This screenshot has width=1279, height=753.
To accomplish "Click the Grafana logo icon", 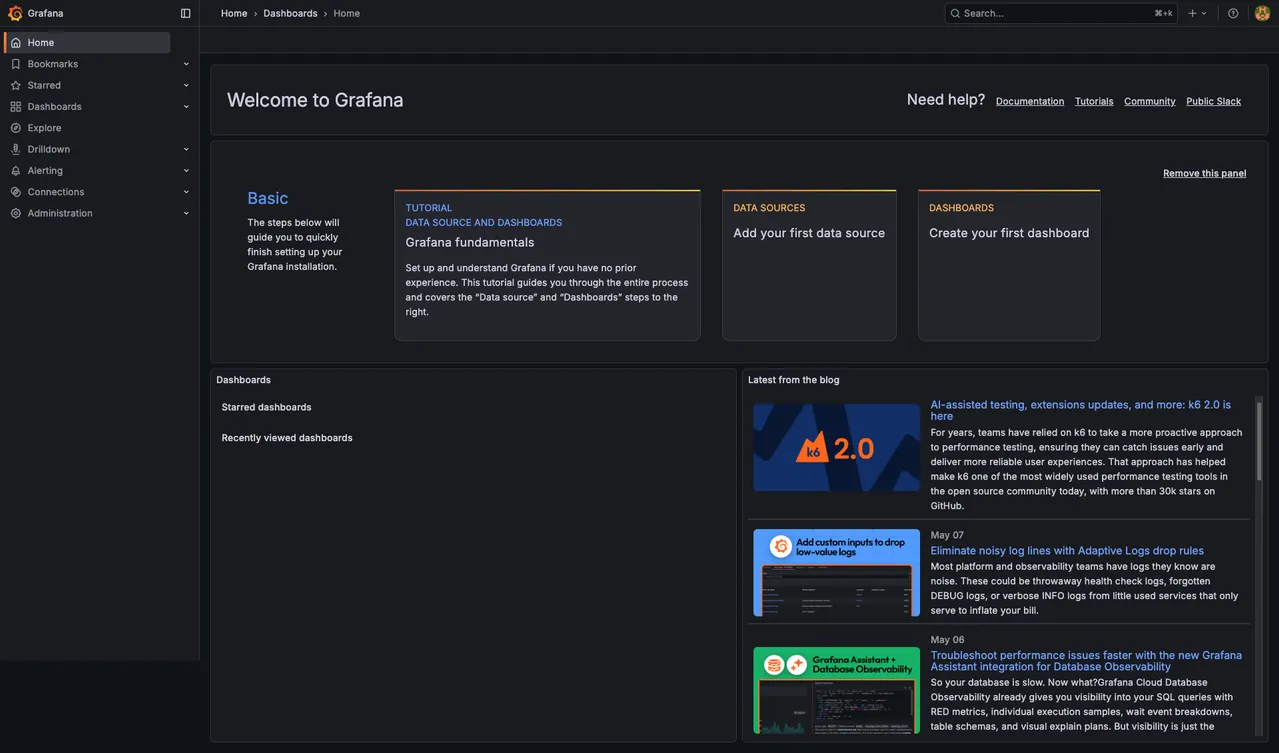I will (x=15, y=13).
